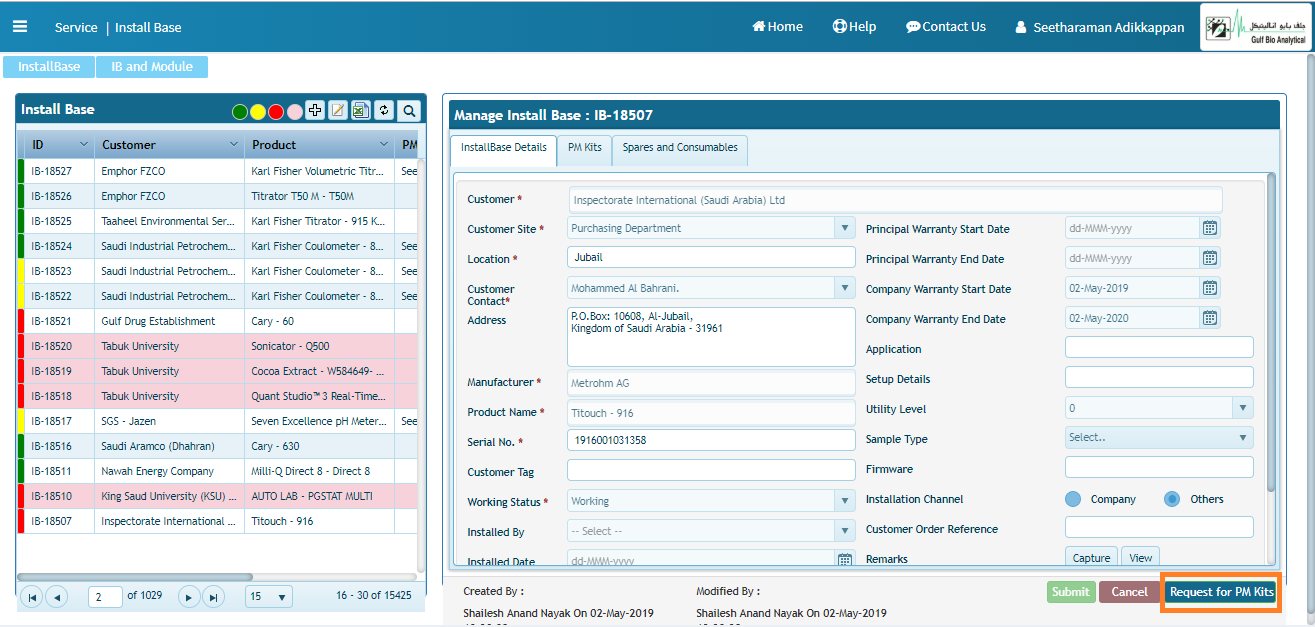Screen dimensions: 1315x627
Task: Export install base list to Excel
Action: point(360,110)
